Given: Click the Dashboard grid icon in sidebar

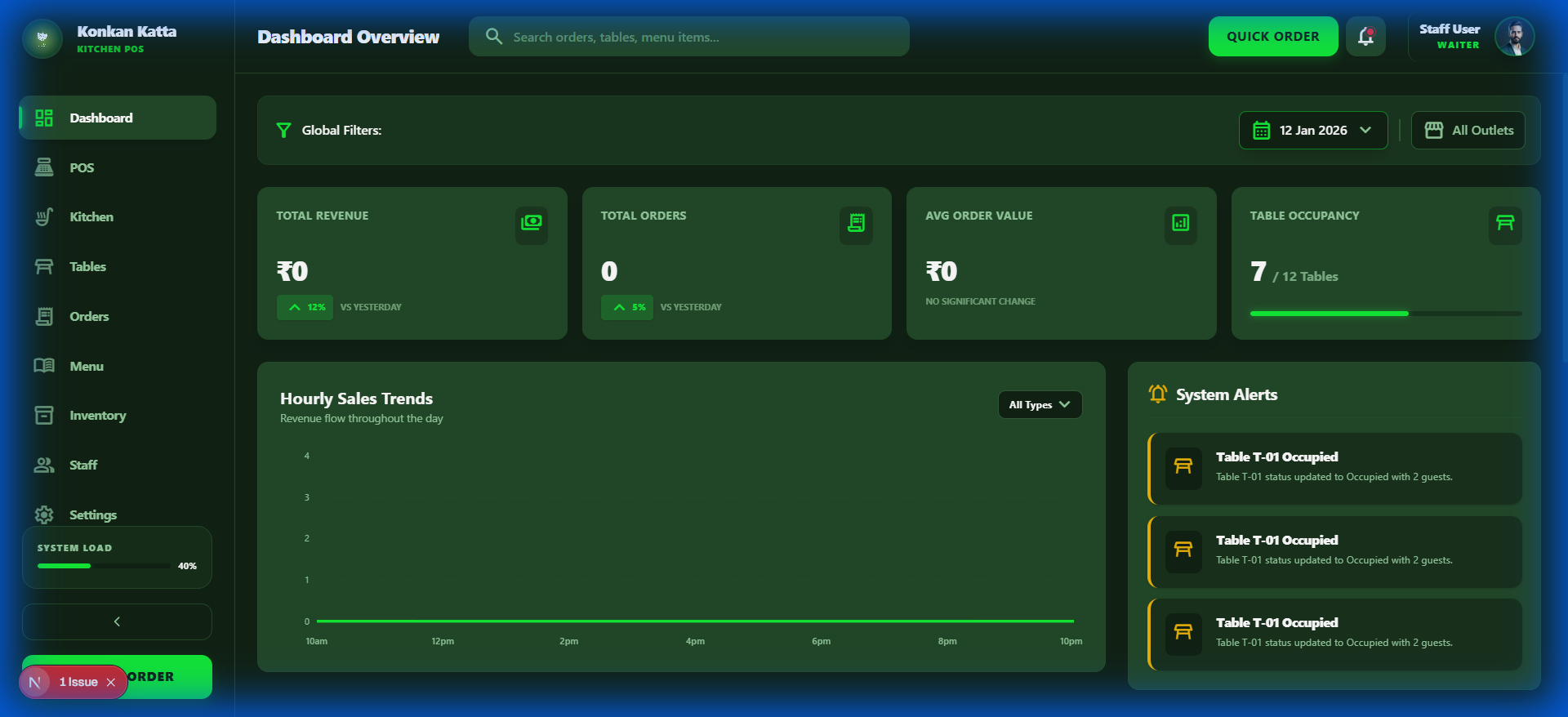Looking at the screenshot, I should click(x=44, y=118).
